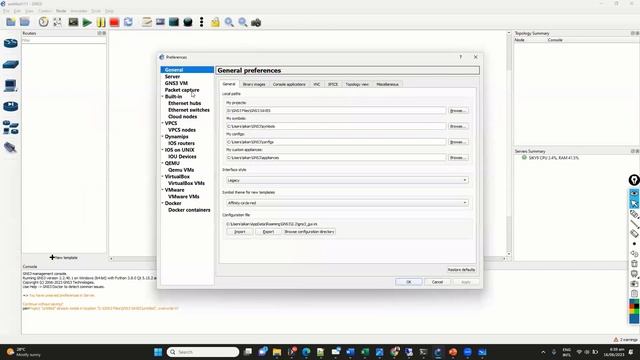Select the Draw rectangle tool
The image size is (640, 360).
(x=174, y=22)
